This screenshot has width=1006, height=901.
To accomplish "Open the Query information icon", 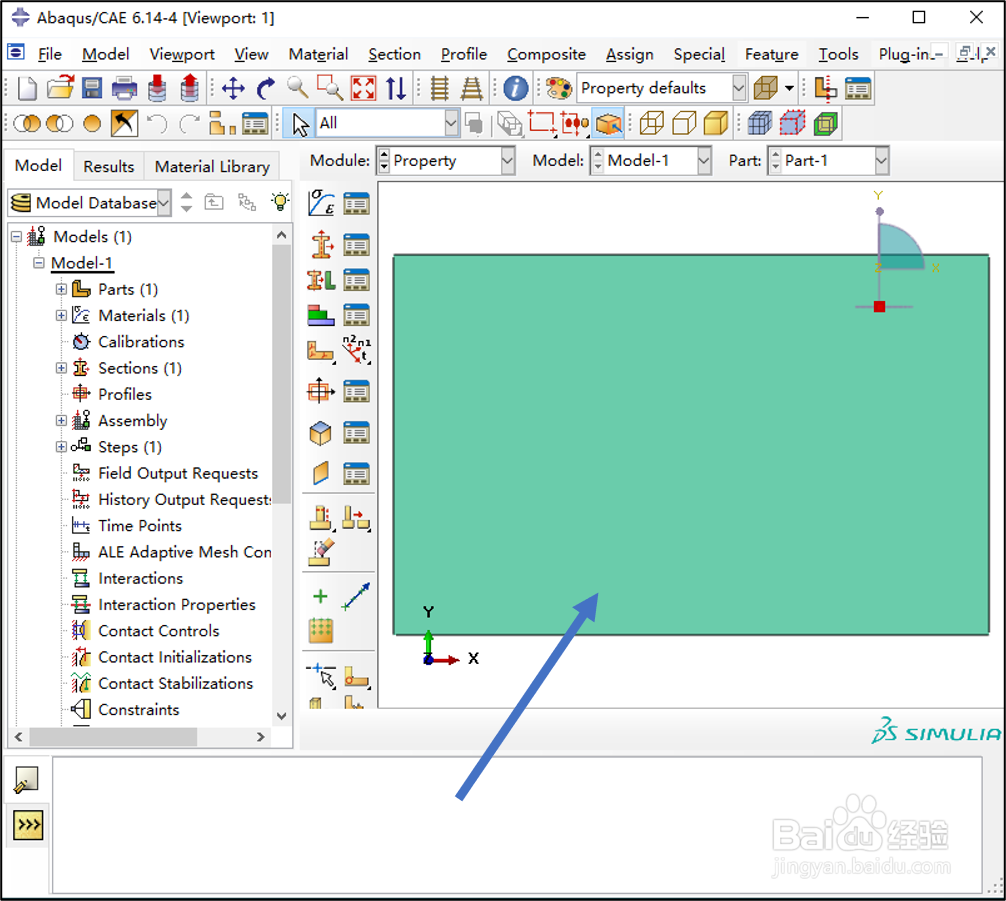I will [x=515, y=88].
